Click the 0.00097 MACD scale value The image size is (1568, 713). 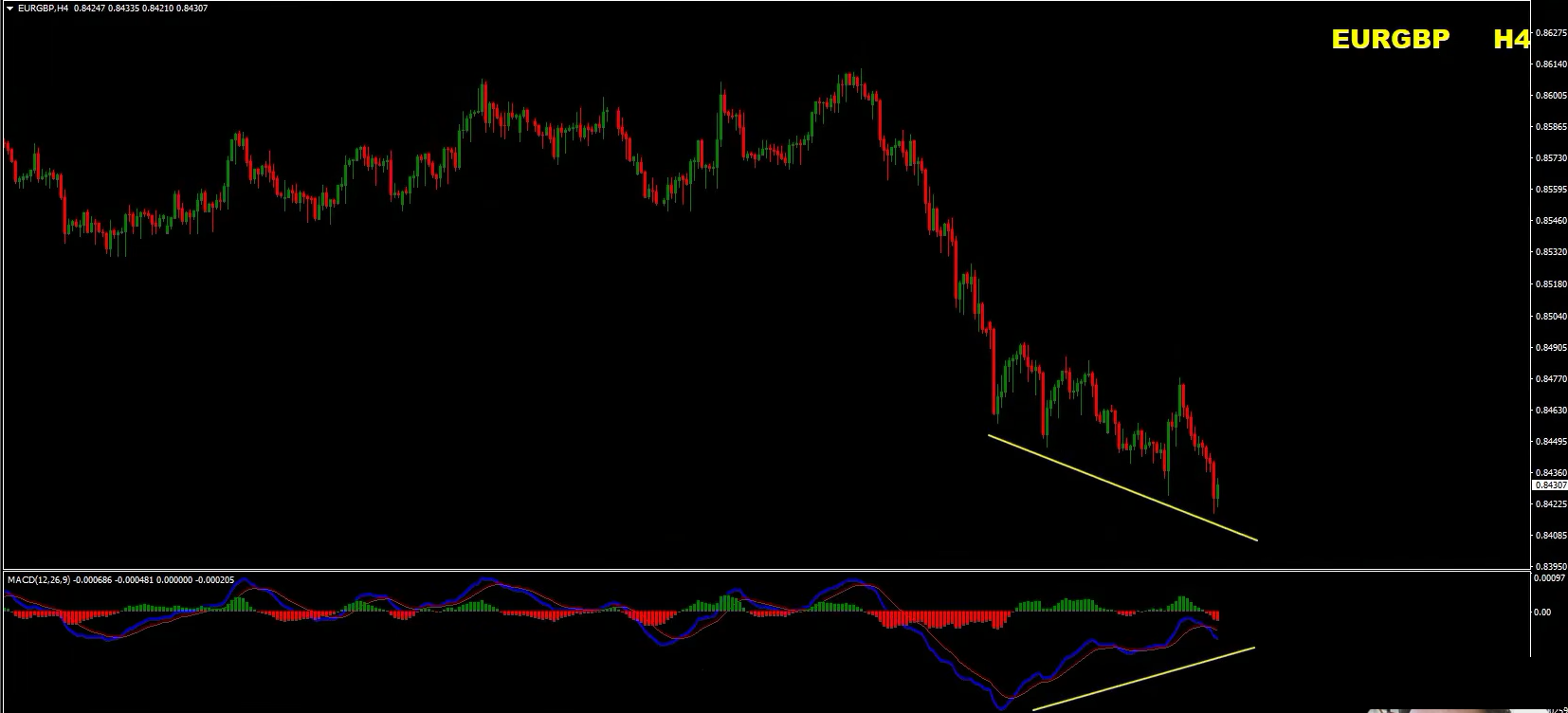tap(1550, 577)
